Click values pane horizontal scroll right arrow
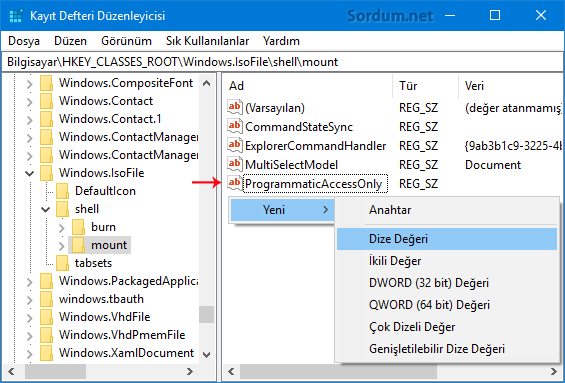Viewport: 565px width, 383px height. (553, 371)
